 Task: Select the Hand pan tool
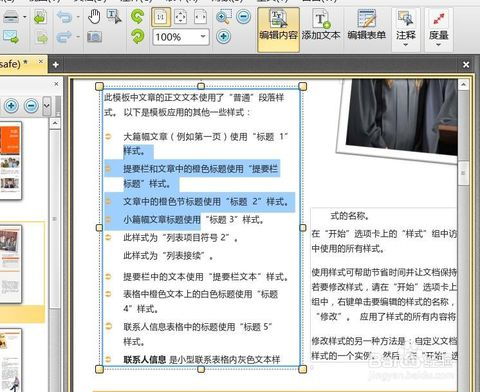[x=94, y=17]
